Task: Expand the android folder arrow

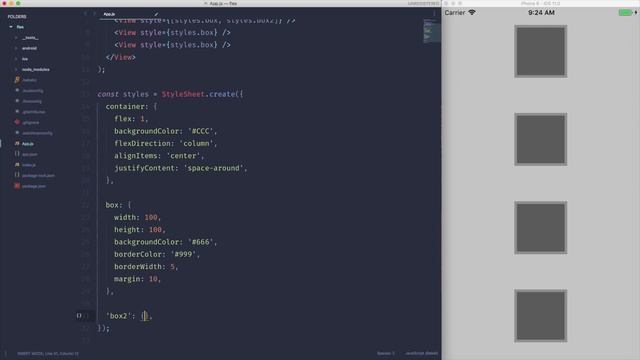Action: tap(16, 48)
